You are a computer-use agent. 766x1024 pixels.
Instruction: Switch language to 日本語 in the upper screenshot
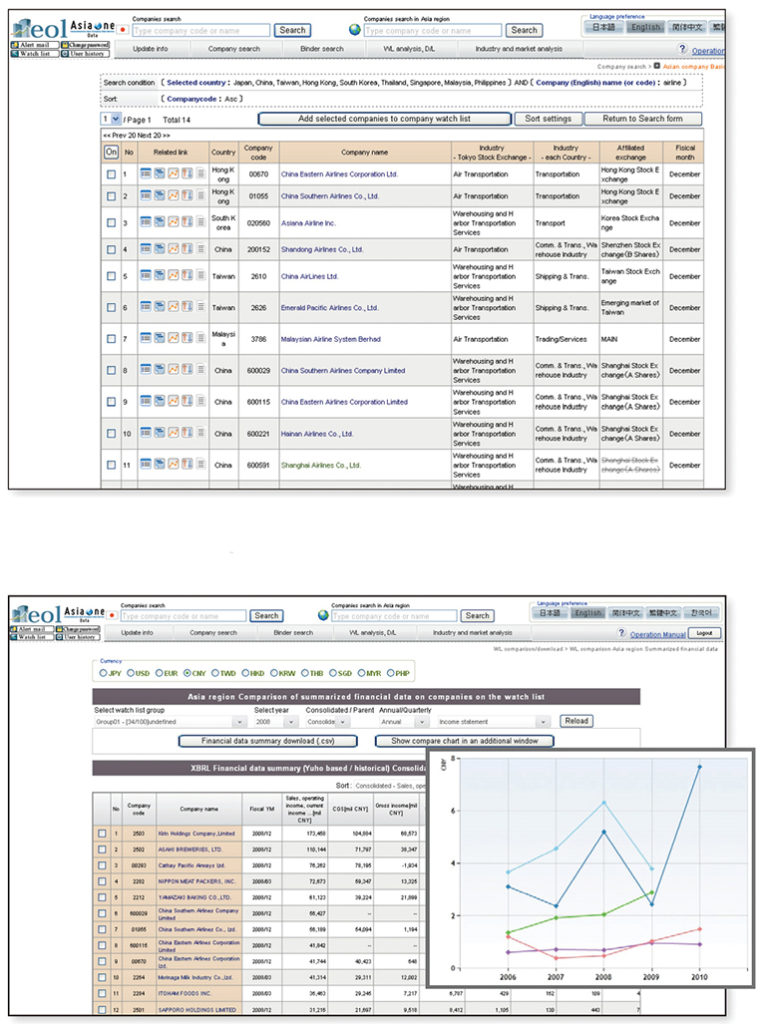603,27
